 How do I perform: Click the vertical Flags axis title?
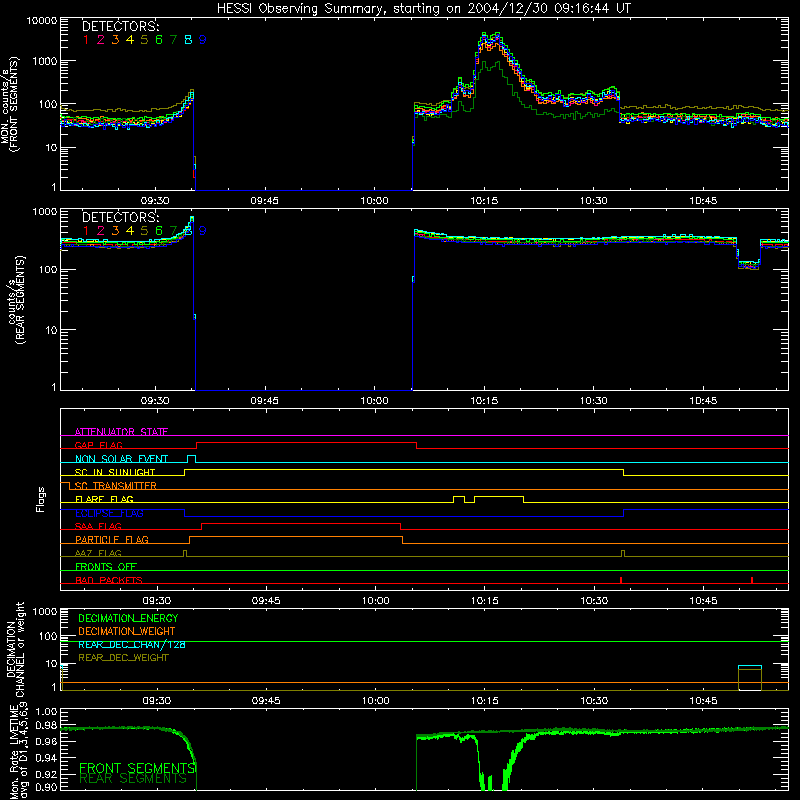click(x=41, y=499)
